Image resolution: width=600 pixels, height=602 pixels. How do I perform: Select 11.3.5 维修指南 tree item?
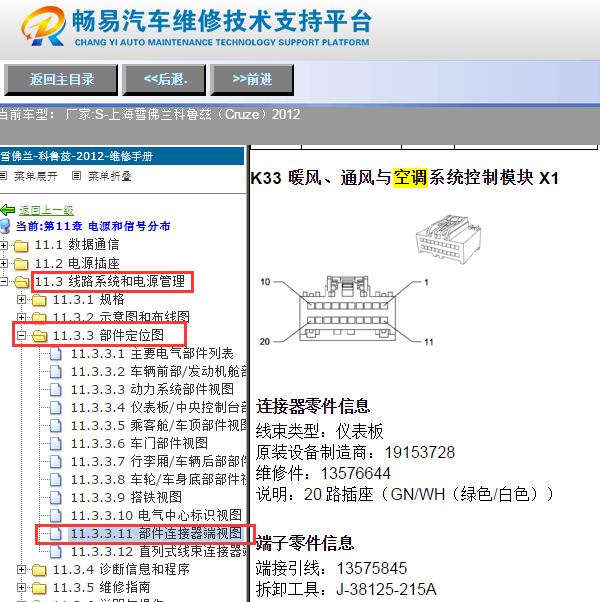[x=101, y=587]
